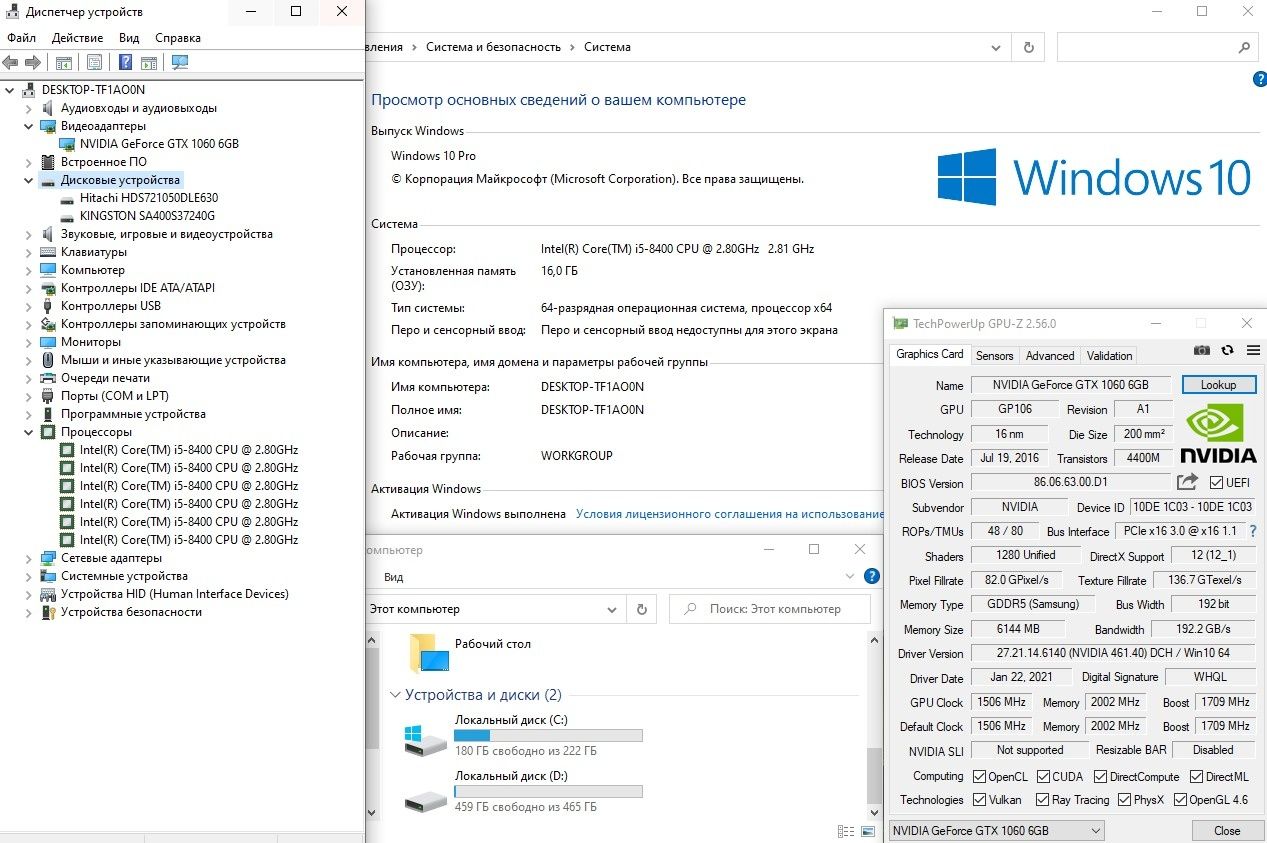
Task: Click the Local Disk (D:) usage bar
Action: click(x=548, y=791)
